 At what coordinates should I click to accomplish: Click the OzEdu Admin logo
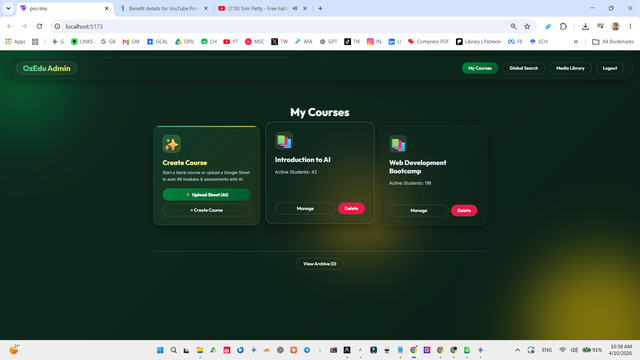click(x=47, y=68)
